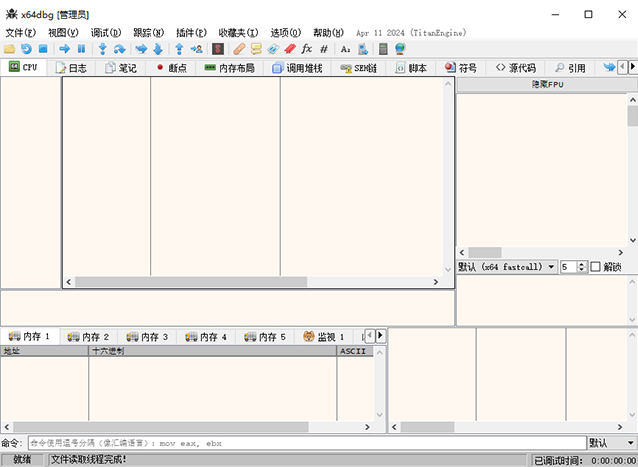The image size is (638, 467).
Task: Select the 内存 5 dump tab
Action: point(265,337)
